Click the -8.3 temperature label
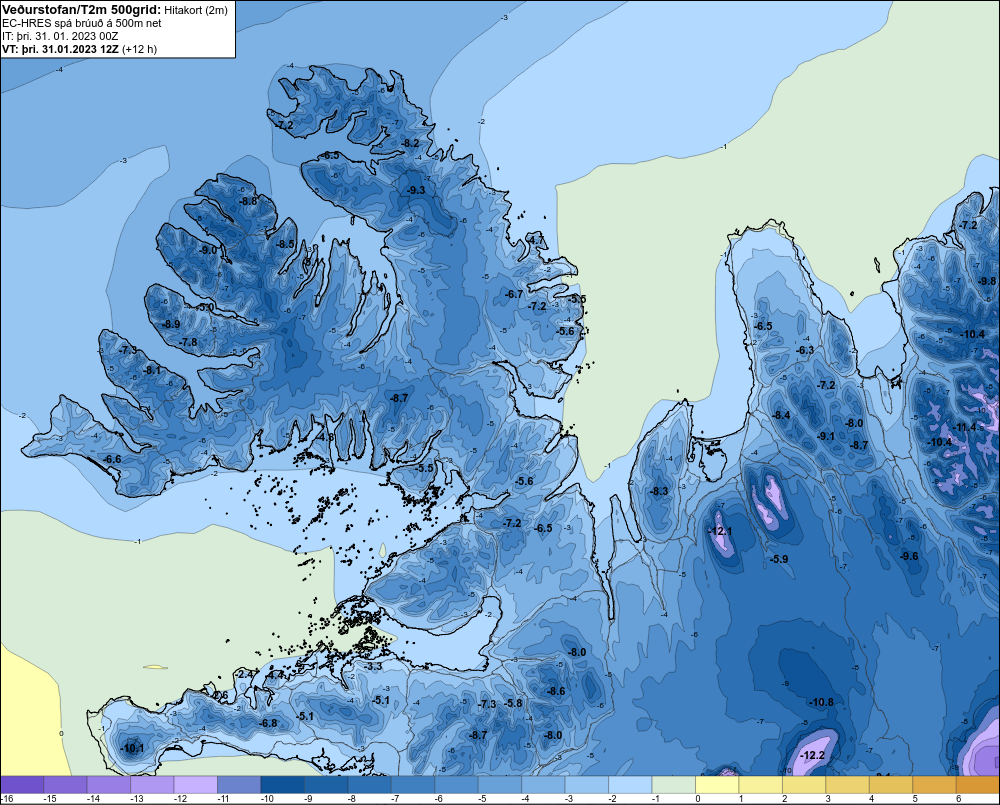The image size is (1000, 805). point(659,491)
